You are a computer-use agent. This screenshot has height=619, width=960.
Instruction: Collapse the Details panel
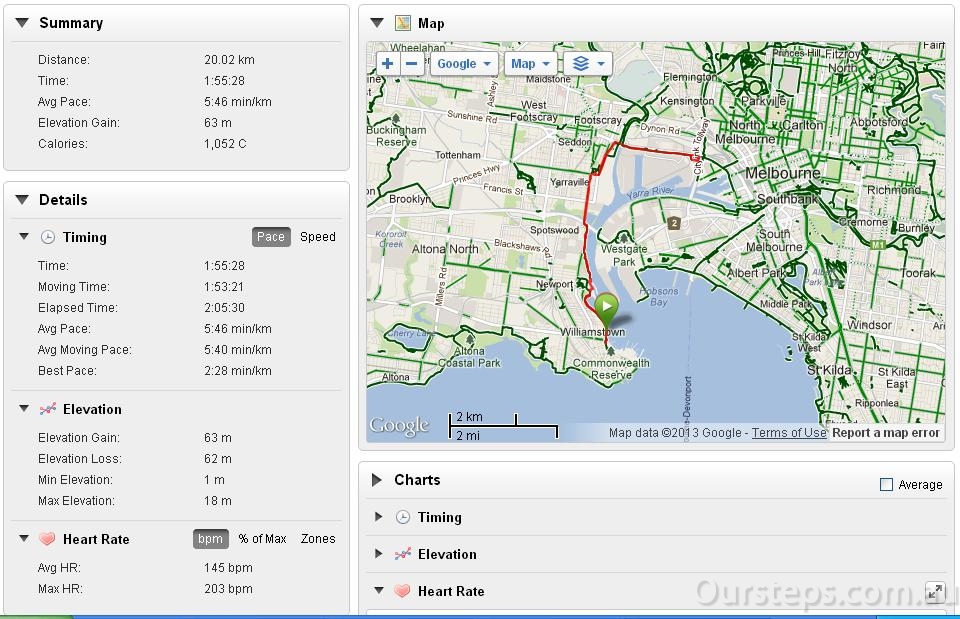click(22, 200)
